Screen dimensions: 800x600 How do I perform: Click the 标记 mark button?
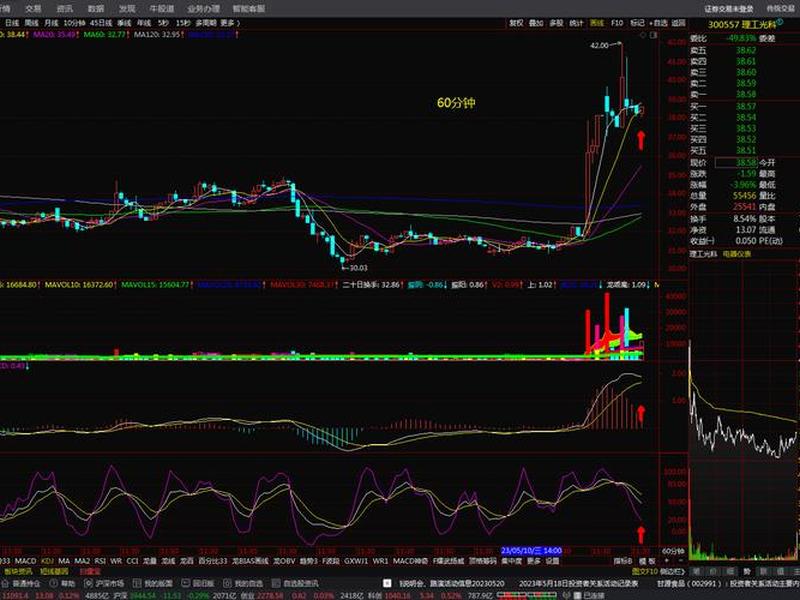point(637,23)
